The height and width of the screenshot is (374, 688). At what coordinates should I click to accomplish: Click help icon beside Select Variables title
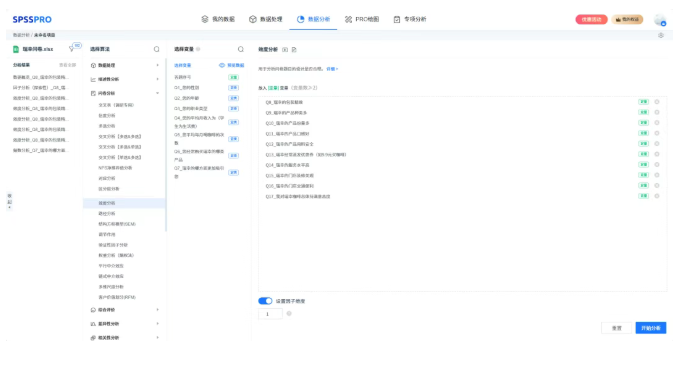point(198,49)
